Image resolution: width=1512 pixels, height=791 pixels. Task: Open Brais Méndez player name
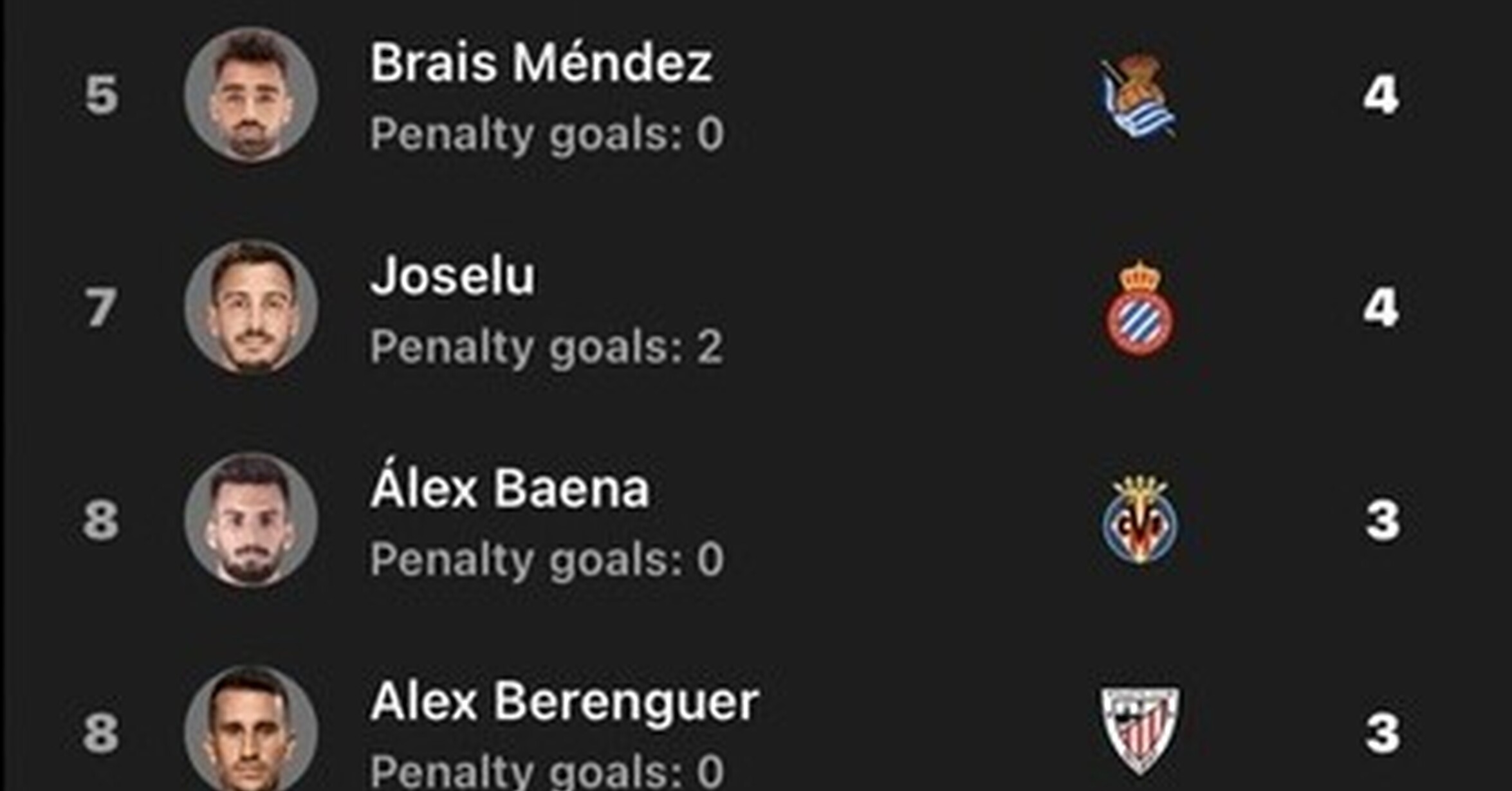coord(541,63)
